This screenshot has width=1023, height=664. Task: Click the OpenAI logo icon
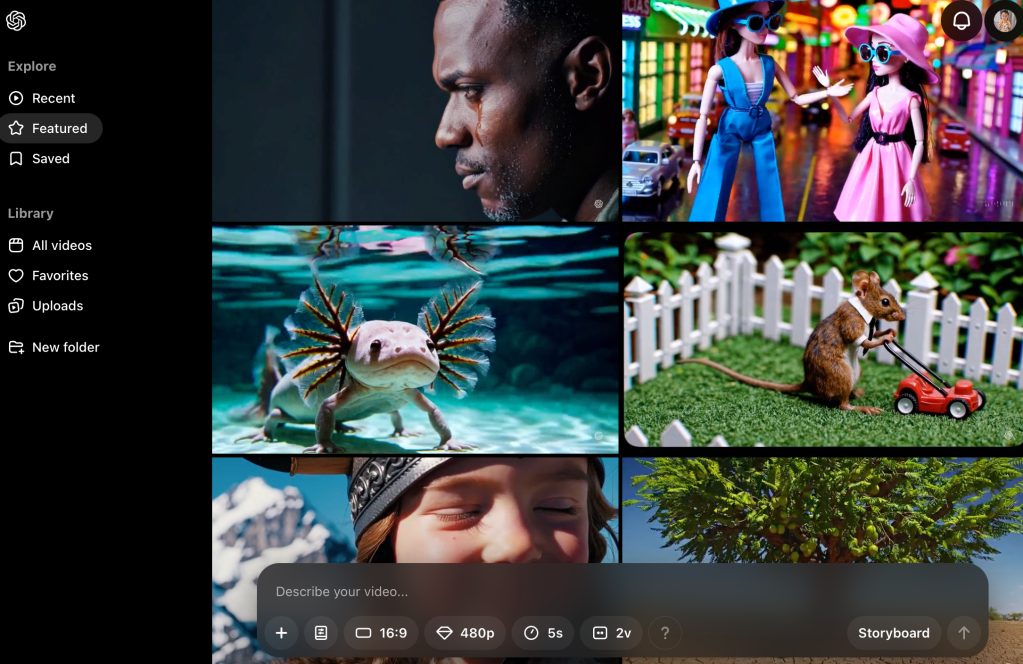click(x=16, y=21)
